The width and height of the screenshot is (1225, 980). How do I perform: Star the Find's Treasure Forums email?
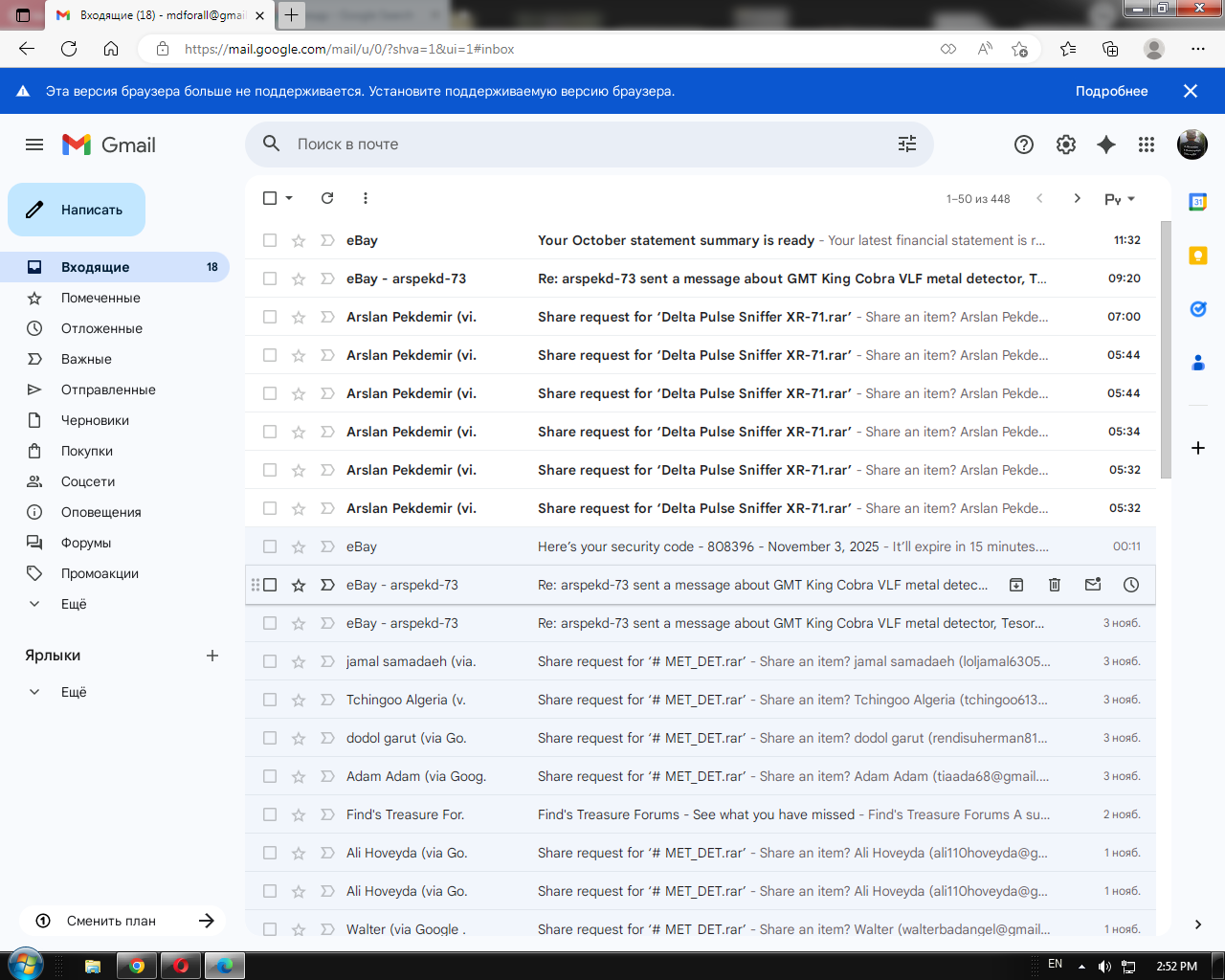[x=299, y=814]
